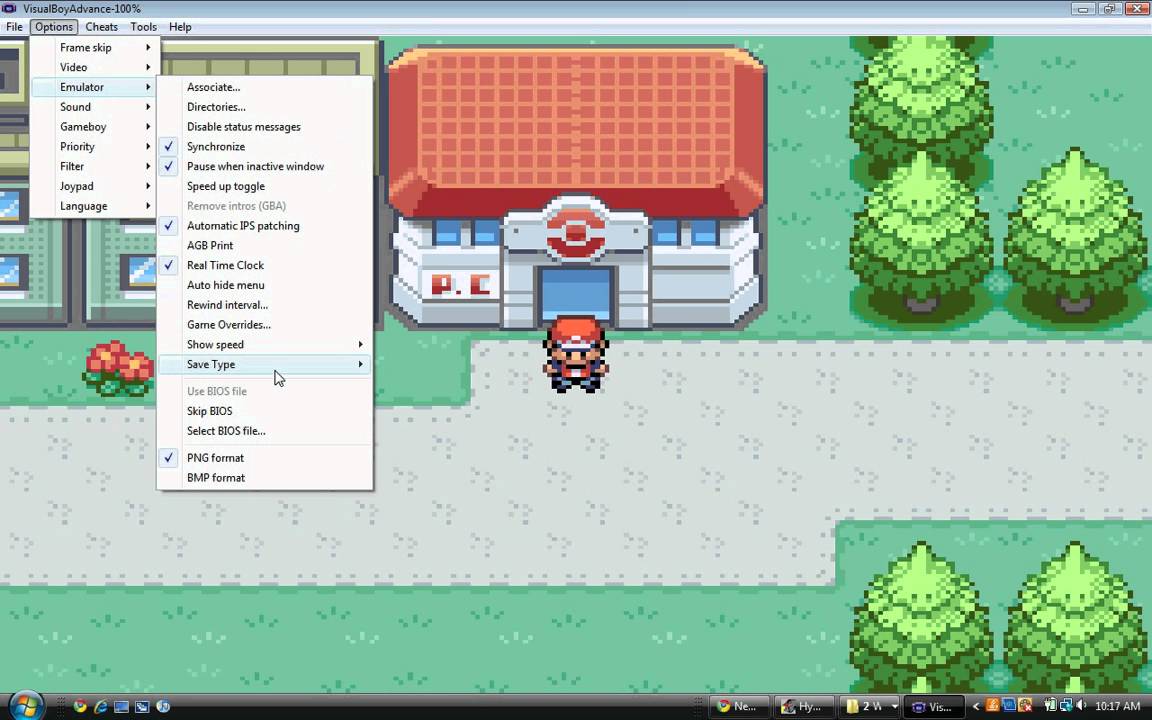The height and width of the screenshot is (720, 1152).
Task: Open the Tools menu
Action: (143, 27)
